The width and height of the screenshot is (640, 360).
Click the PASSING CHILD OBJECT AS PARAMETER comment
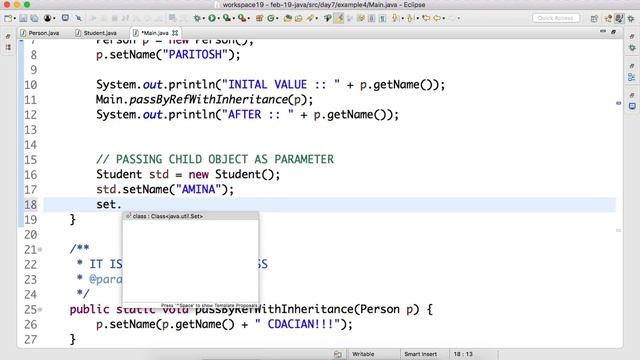[x=215, y=159]
